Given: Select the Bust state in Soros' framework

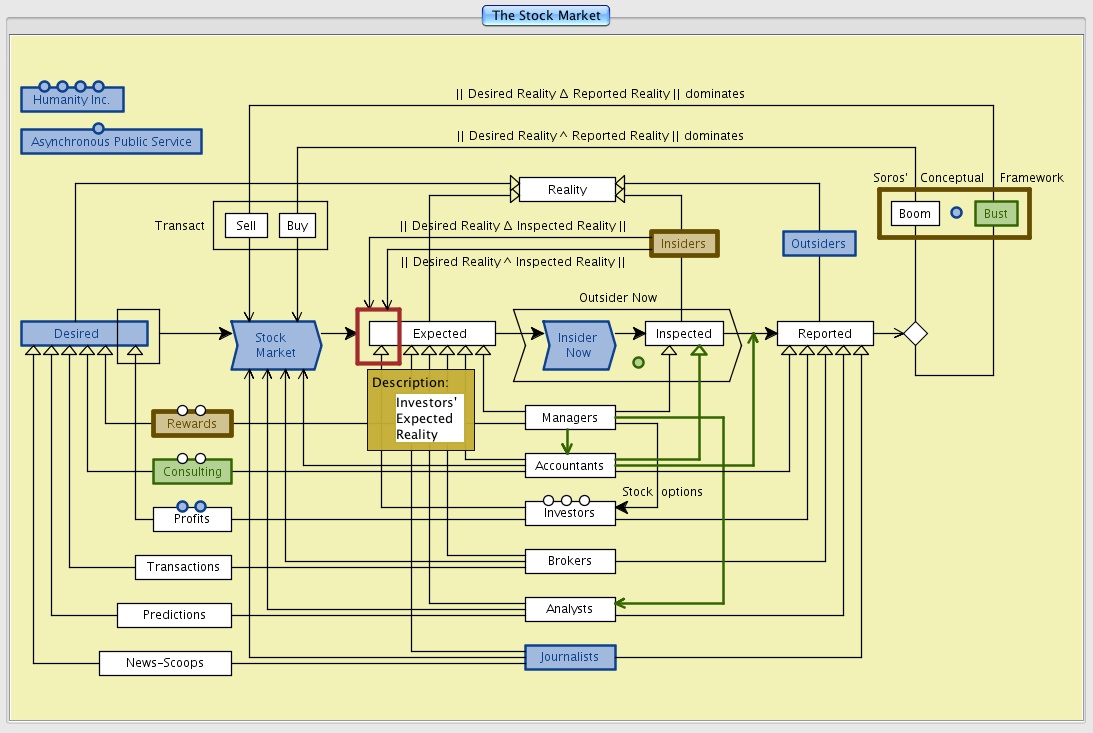Looking at the screenshot, I should point(995,214).
